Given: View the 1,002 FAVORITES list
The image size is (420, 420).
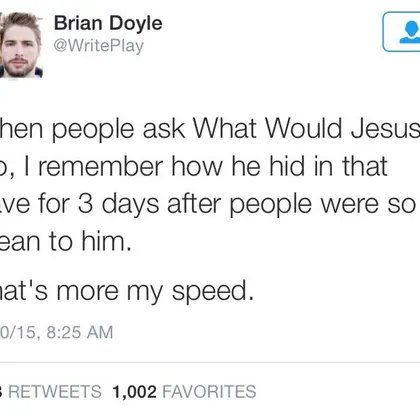Looking at the screenshot, I should [x=184, y=391].
